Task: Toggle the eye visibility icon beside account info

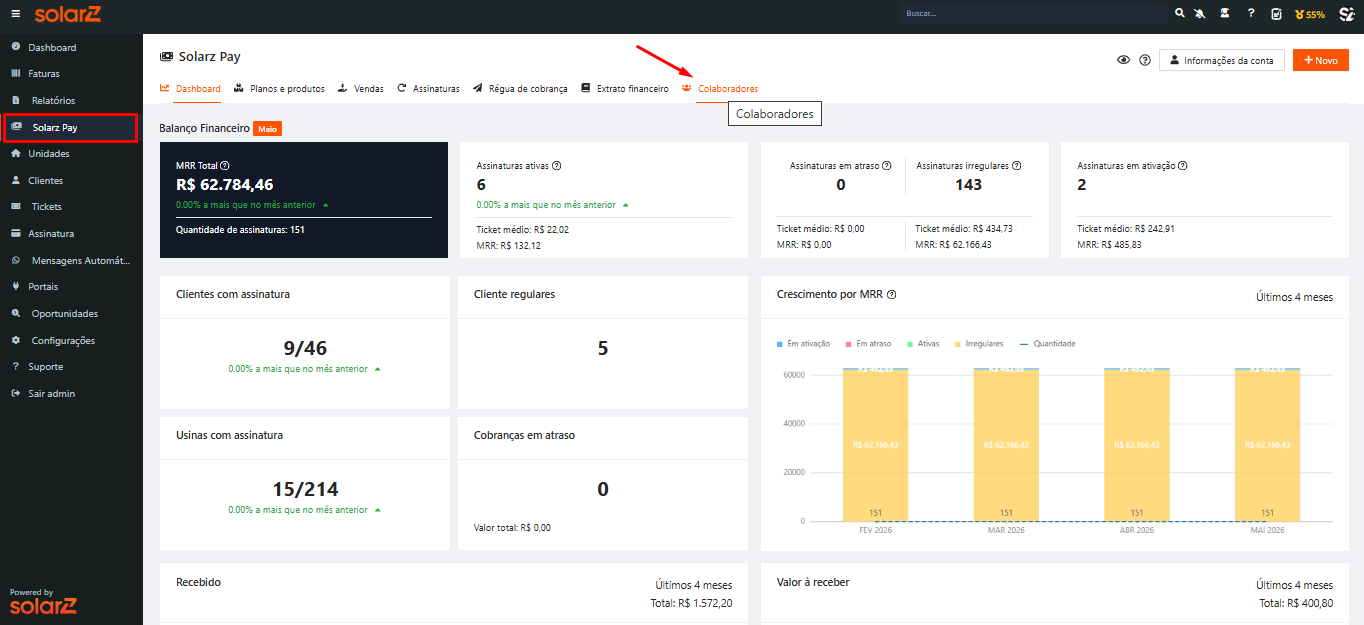Action: point(1123,60)
